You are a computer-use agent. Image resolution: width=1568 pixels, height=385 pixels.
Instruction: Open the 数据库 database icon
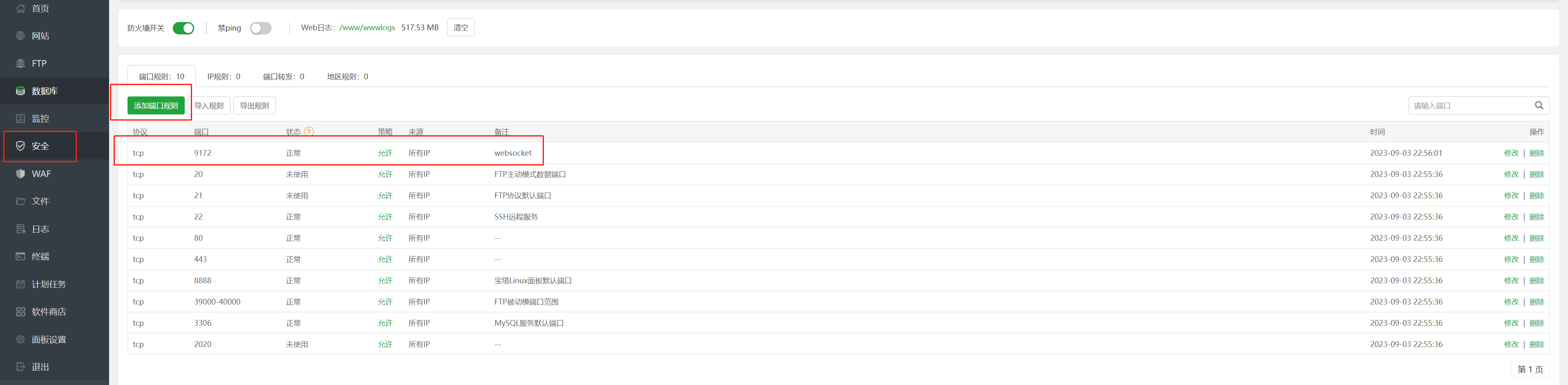tap(20, 91)
